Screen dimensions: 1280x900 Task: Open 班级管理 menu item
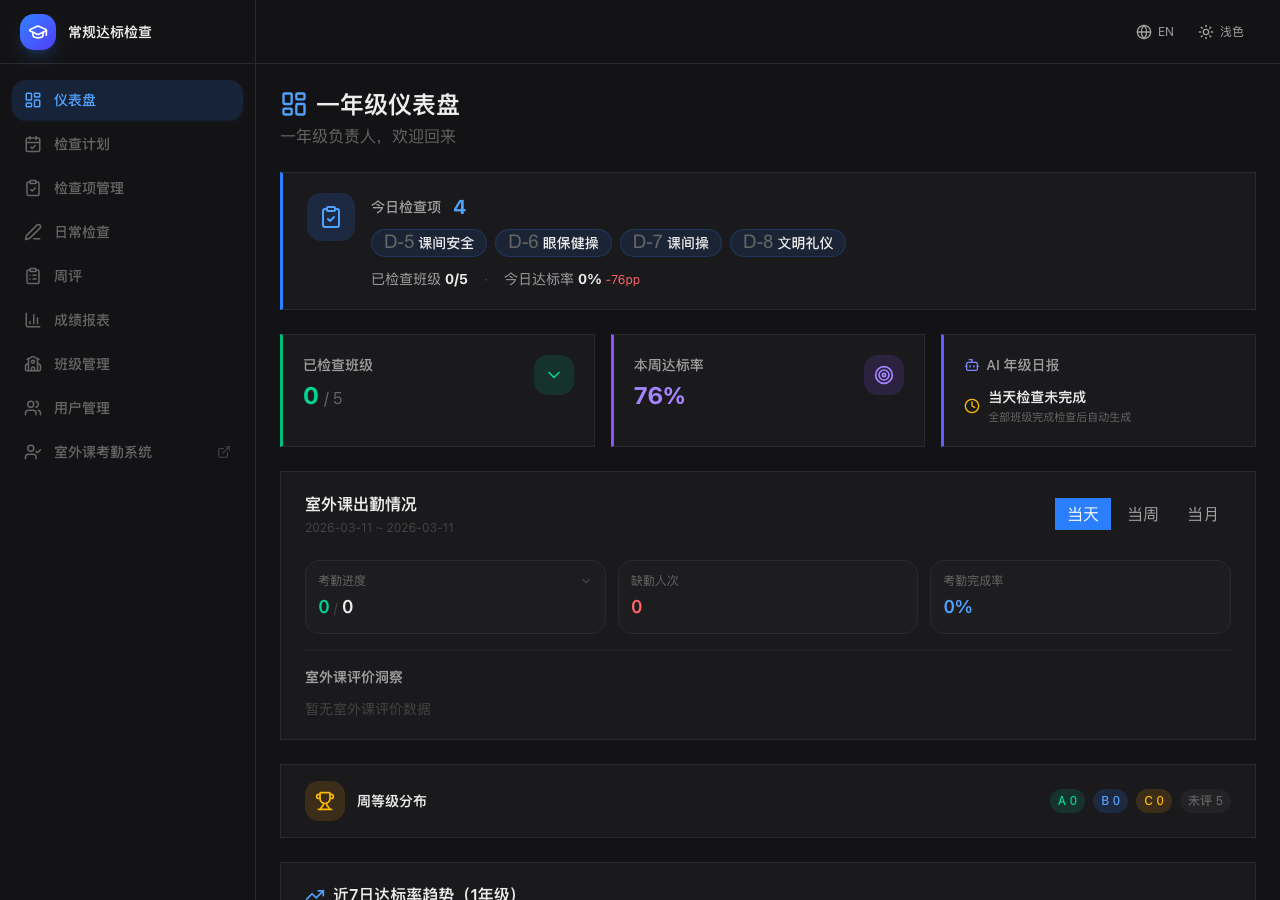[128, 364]
